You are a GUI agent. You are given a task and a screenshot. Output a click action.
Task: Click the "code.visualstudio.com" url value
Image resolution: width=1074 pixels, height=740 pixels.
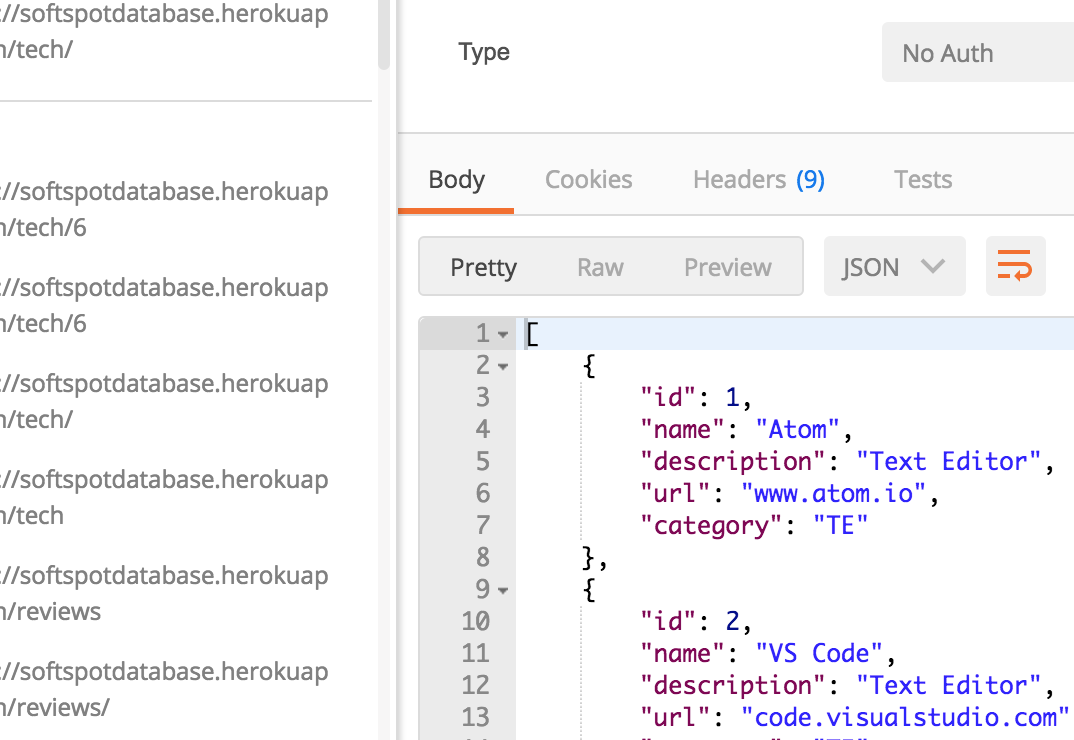coord(905,717)
